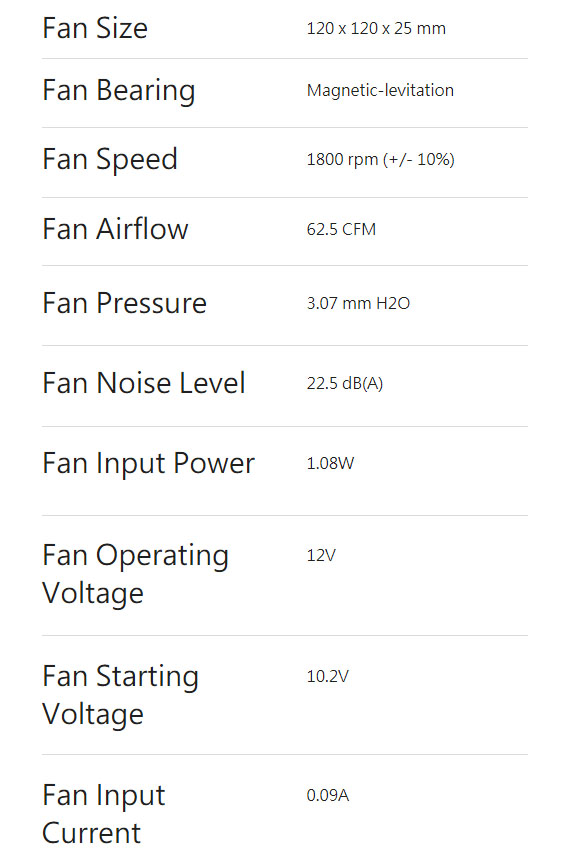Select the 10.2V value
The width and height of the screenshot is (570, 852).
(328, 676)
